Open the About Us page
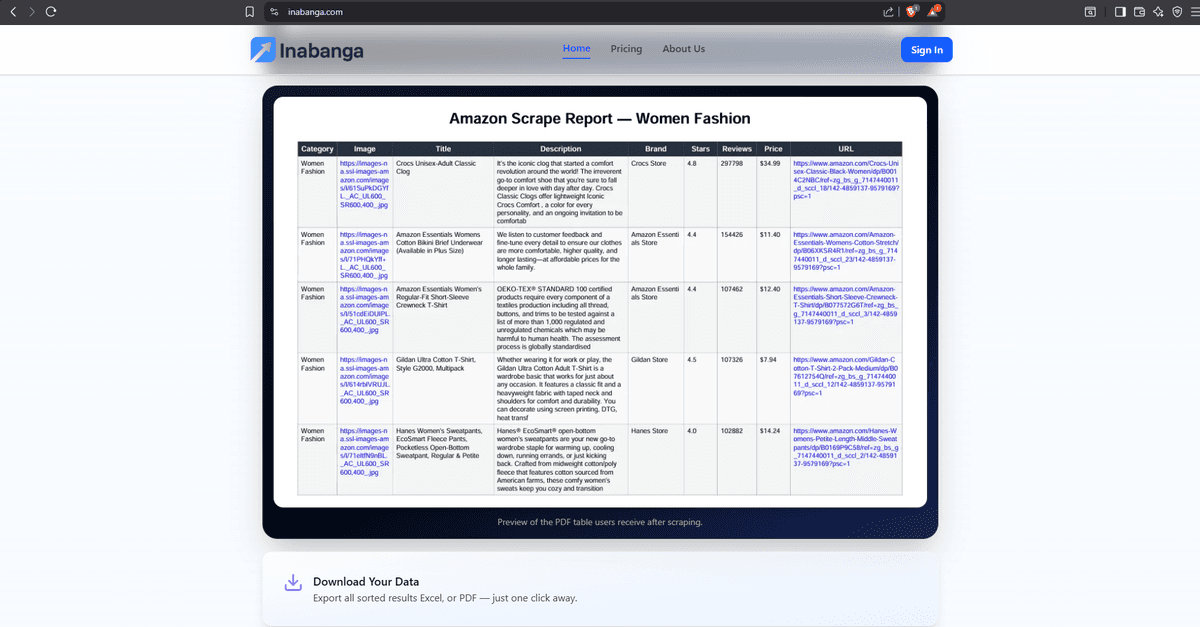Viewport: 1200px width, 627px height. tap(683, 48)
